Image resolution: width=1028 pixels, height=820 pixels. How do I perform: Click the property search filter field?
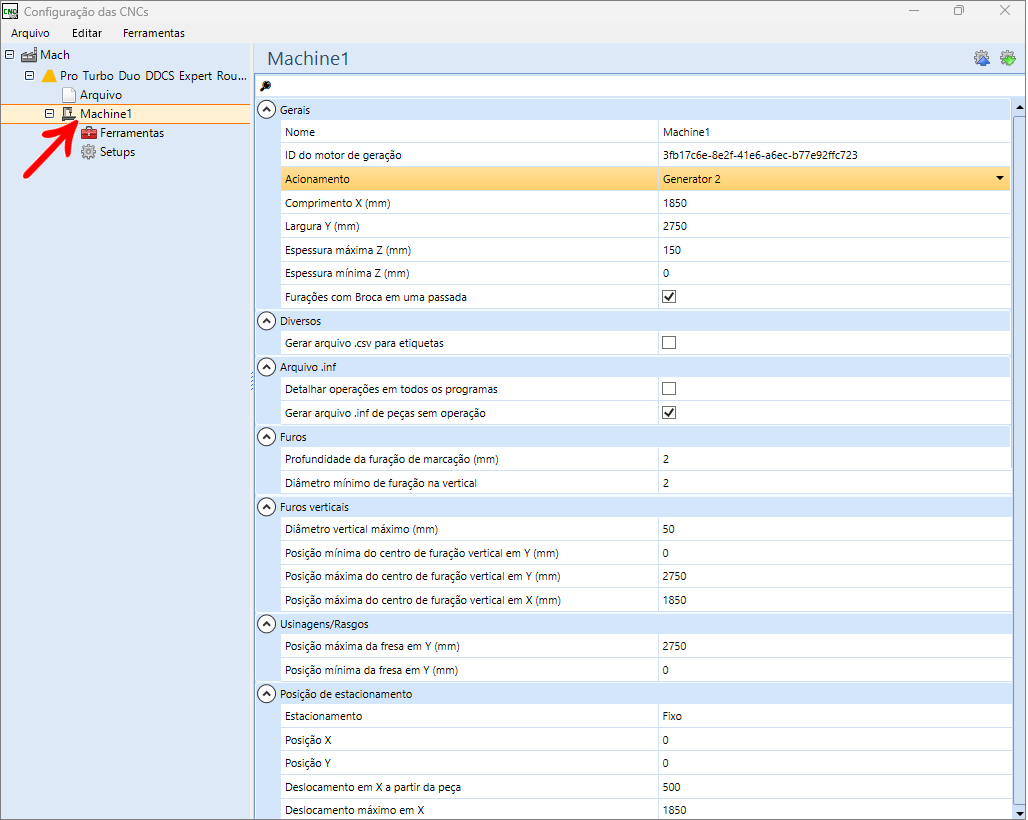pyautogui.click(x=639, y=86)
